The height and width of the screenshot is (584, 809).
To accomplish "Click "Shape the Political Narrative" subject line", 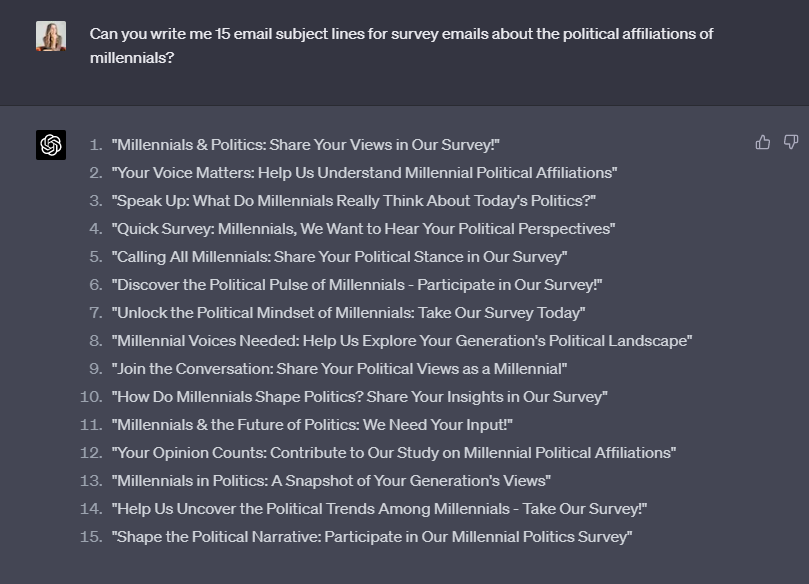I will click(x=372, y=537).
